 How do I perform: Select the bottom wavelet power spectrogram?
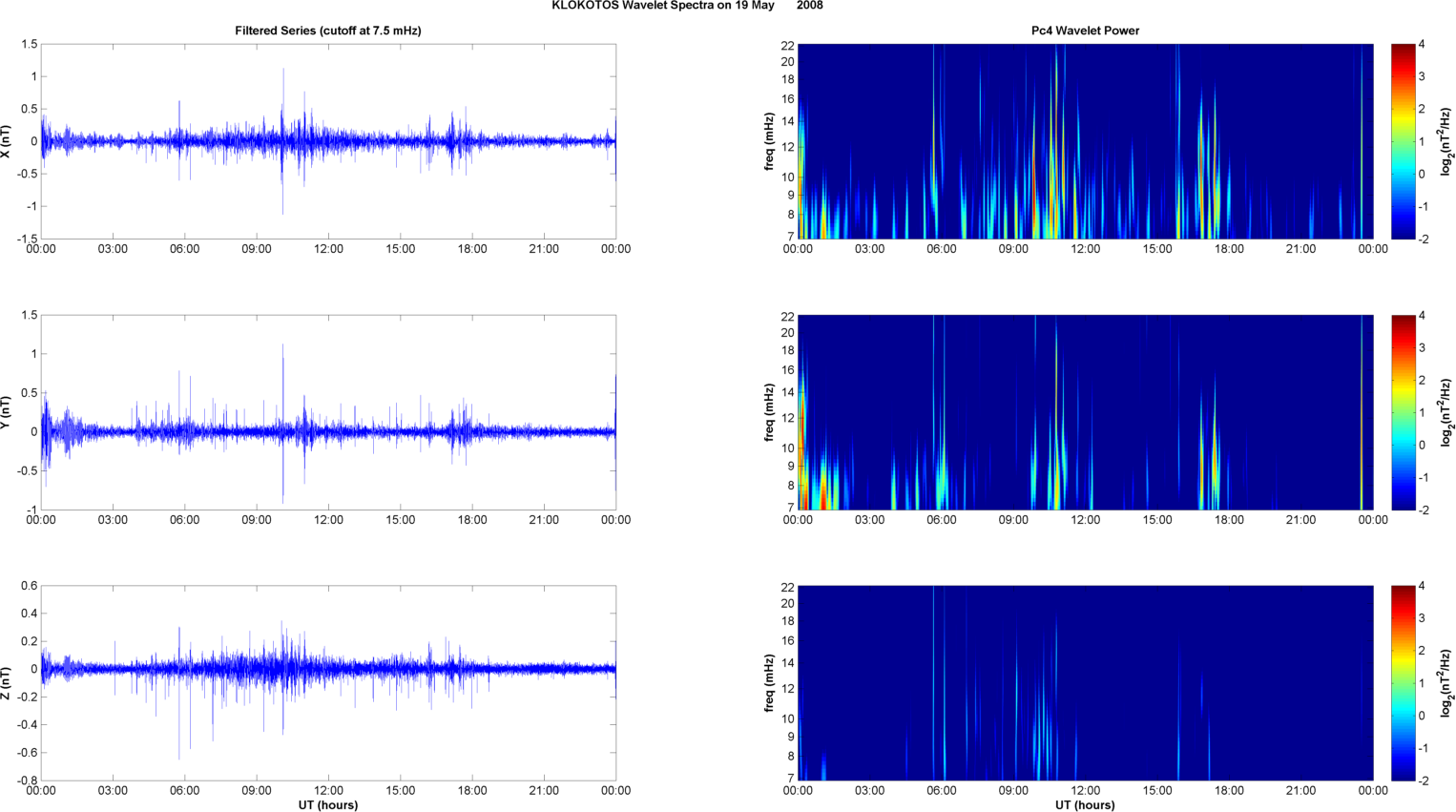coord(1085,683)
